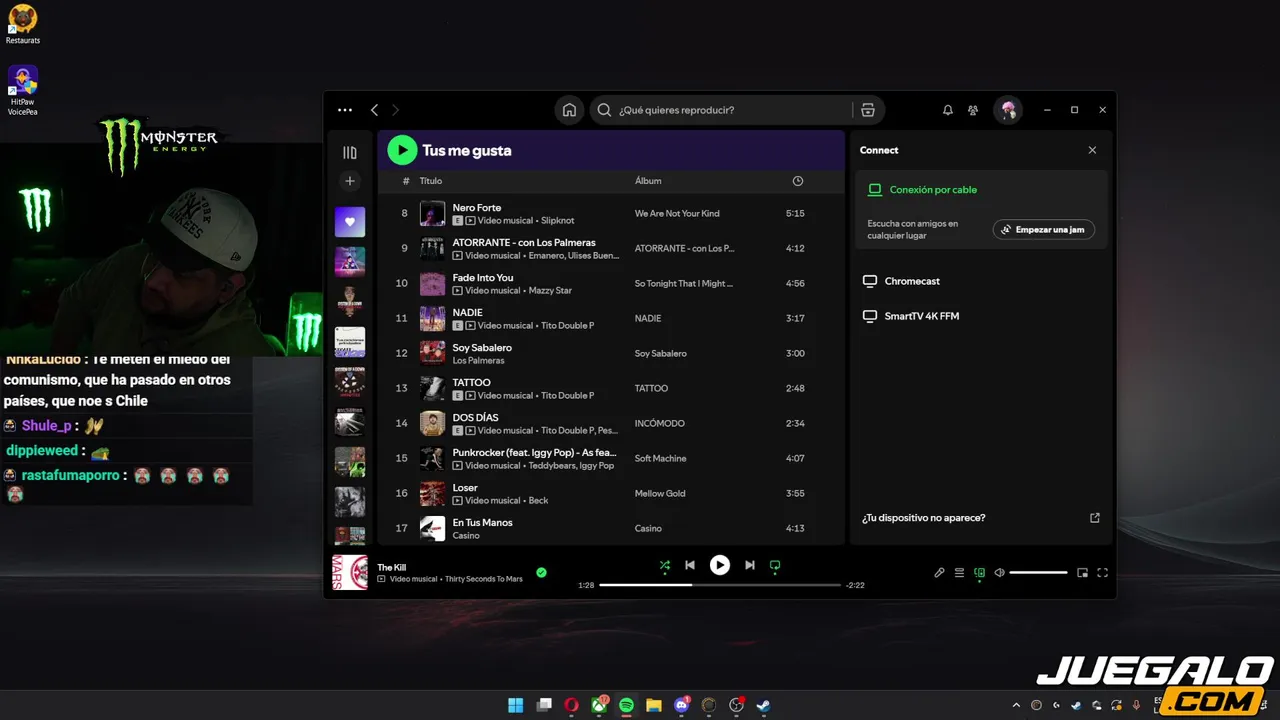Go back with the left arrow
Viewport: 1280px width, 720px height.
pos(374,110)
